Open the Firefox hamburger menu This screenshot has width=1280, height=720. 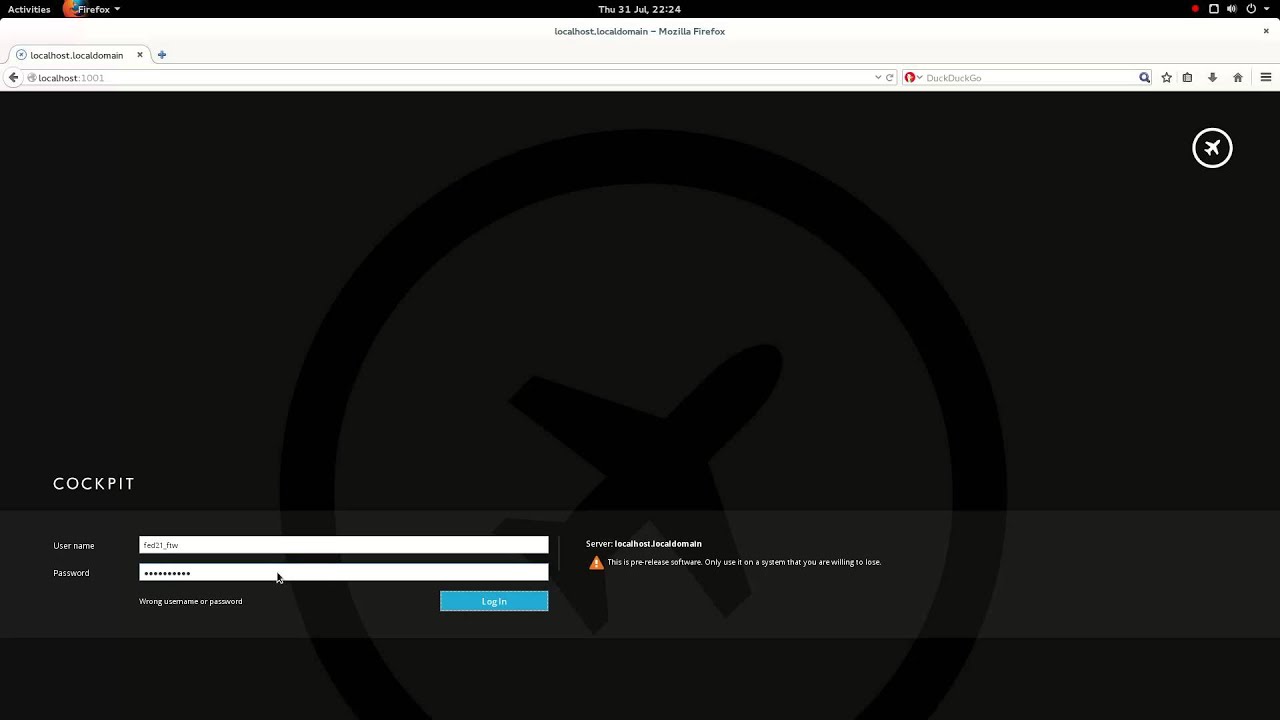(x=1265, y=77)
